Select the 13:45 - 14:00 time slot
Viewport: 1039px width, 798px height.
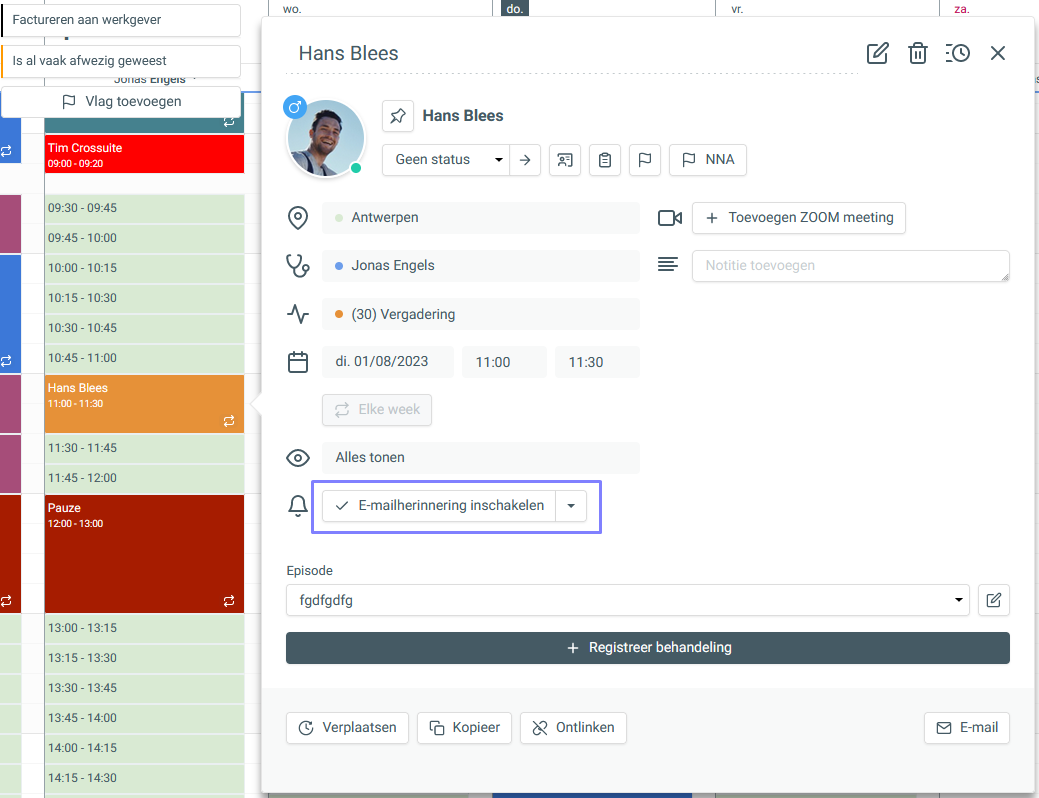144,718
